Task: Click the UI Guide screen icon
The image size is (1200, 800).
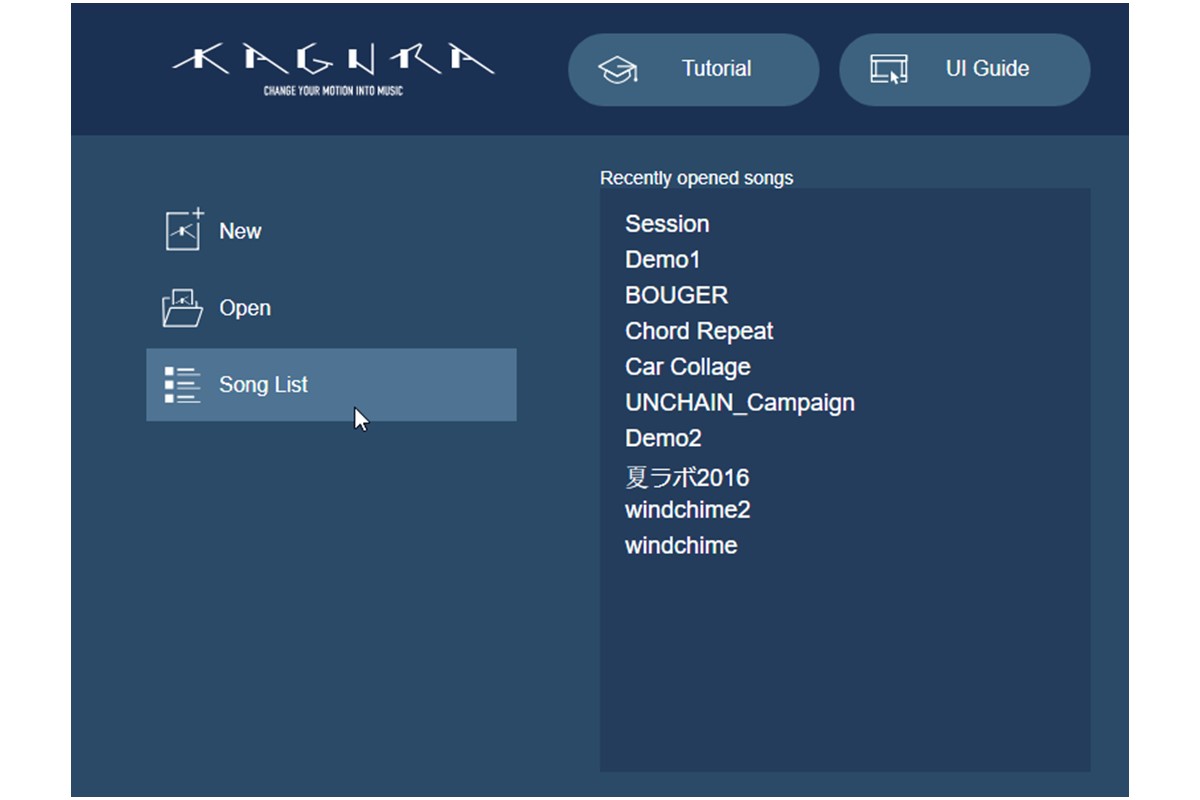Action: [x=889, y=69]
